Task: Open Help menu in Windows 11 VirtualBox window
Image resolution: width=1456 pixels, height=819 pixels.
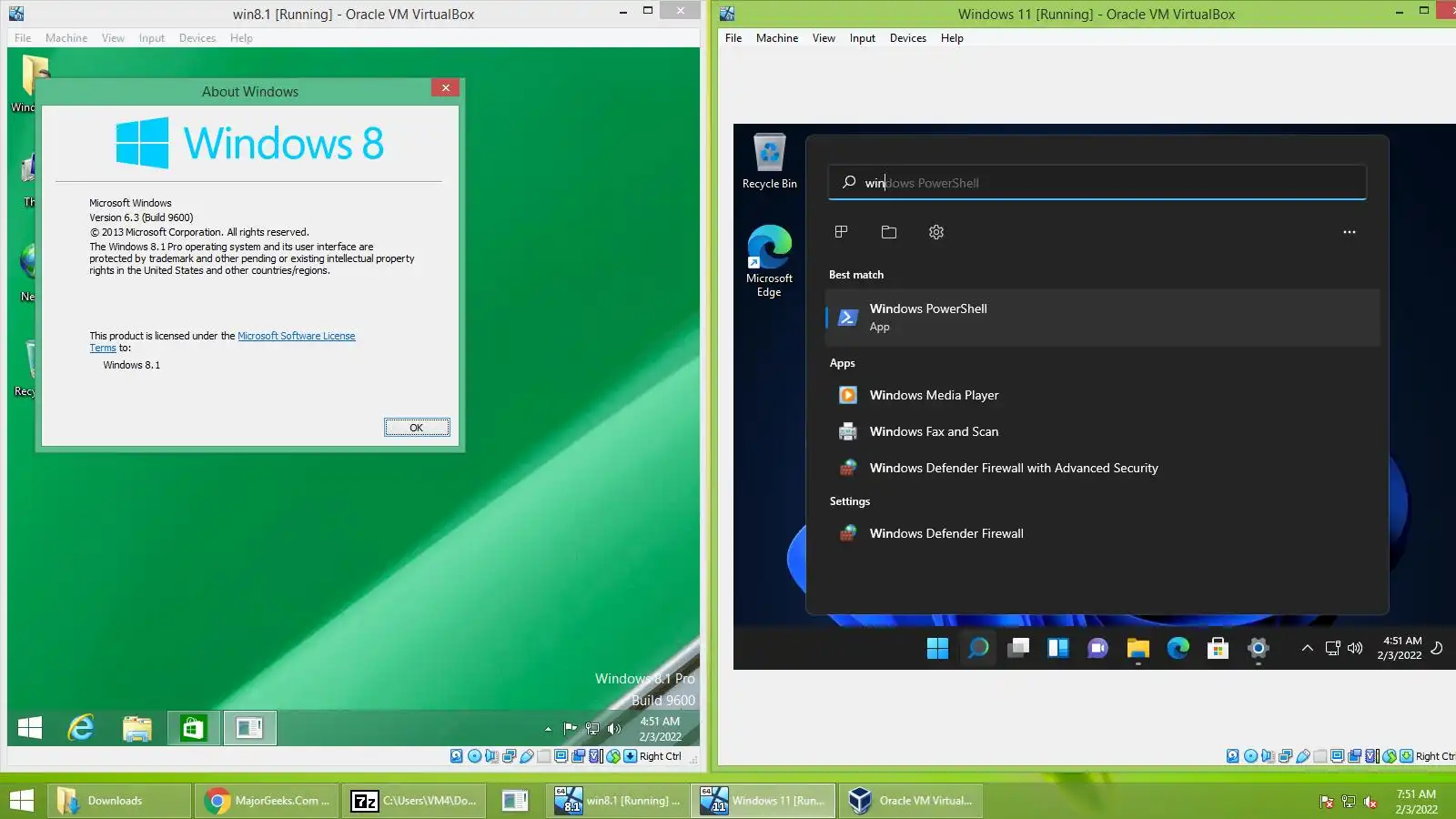Action: point(952,38)
